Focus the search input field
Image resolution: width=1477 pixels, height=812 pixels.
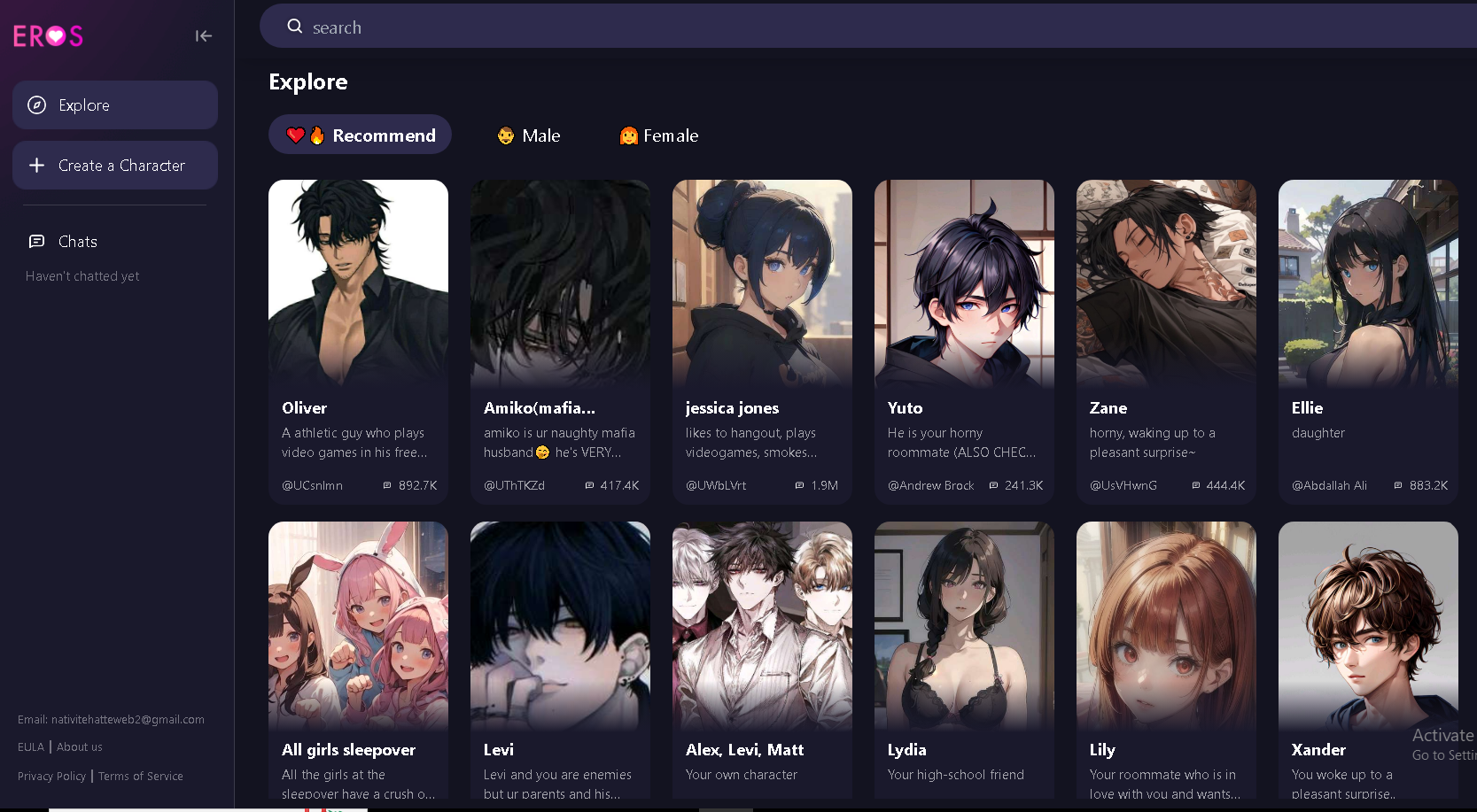click(x=868, y=27)
